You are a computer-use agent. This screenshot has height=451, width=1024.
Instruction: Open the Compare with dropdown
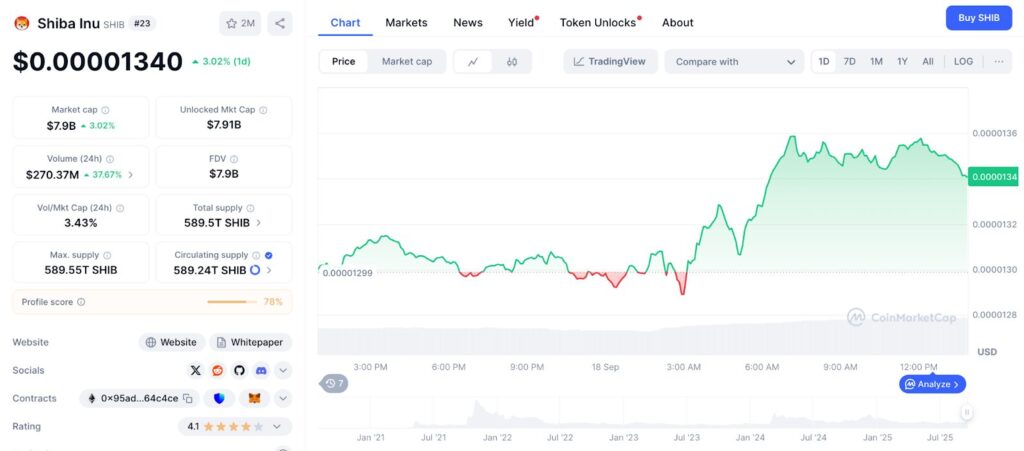pos(734,62)
